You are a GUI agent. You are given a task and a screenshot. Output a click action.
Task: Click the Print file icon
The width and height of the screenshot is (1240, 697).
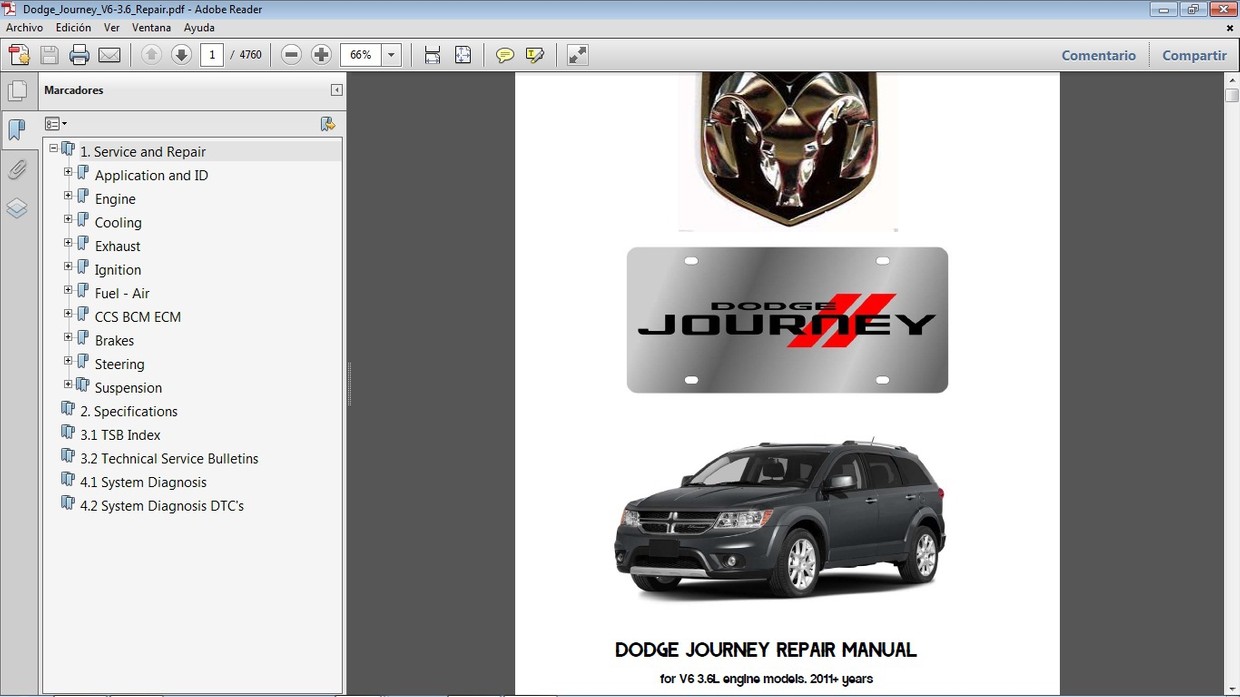[x=79, y=55]
